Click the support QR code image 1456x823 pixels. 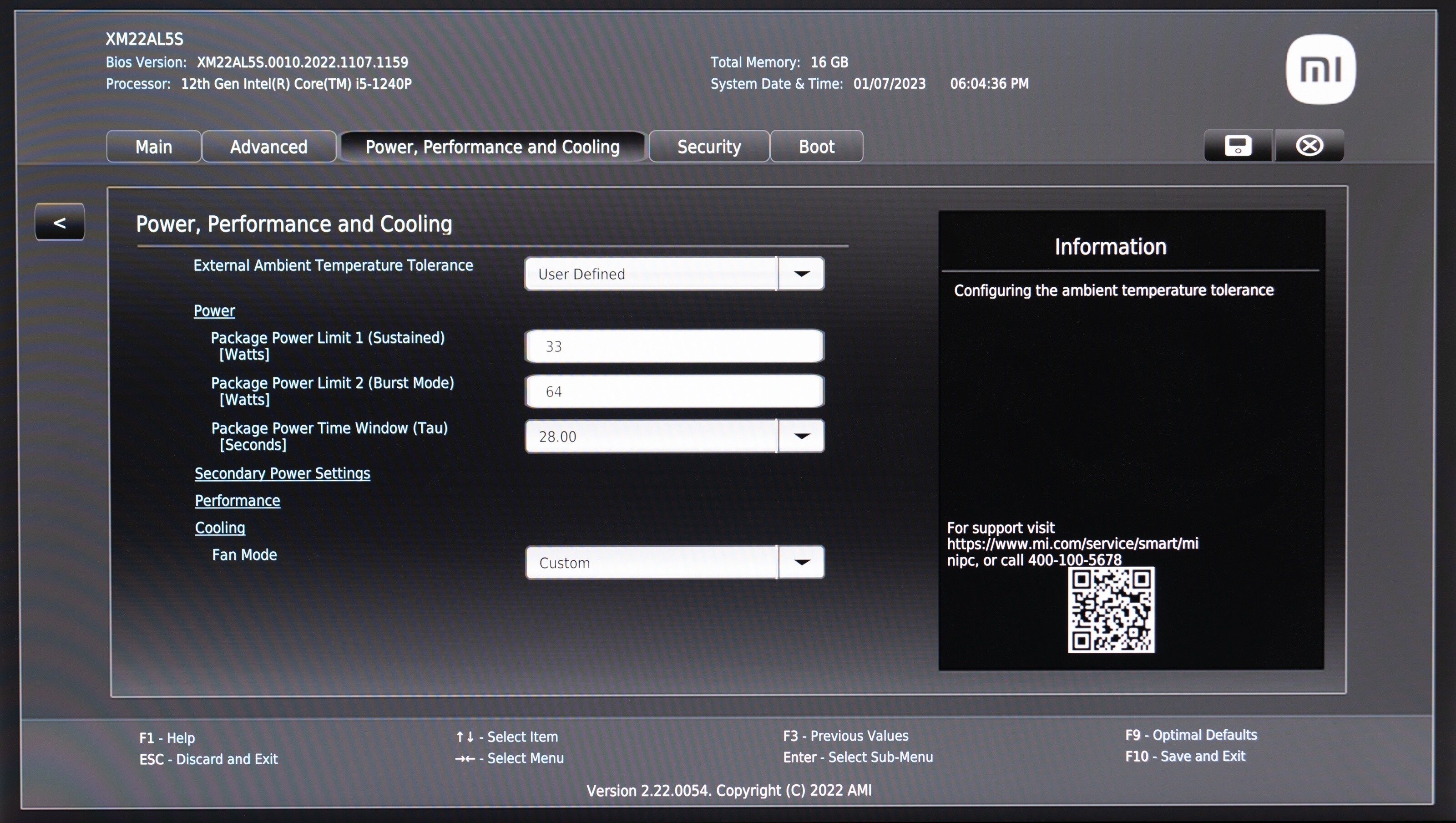point(1111,610)
